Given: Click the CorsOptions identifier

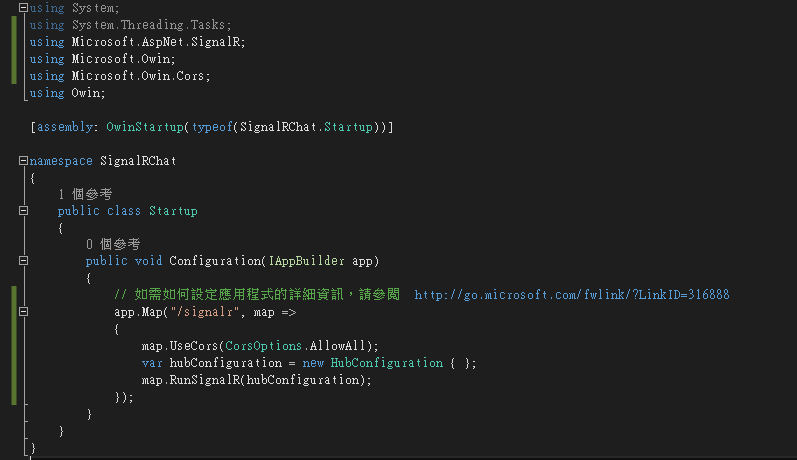Looking at the screenshot, I should coord(263,346).
